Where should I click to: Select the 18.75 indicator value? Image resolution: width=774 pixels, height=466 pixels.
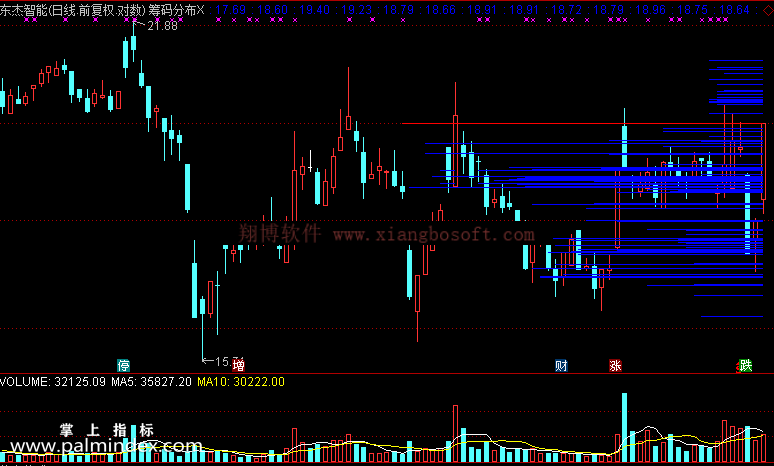(x=693, y=10)
